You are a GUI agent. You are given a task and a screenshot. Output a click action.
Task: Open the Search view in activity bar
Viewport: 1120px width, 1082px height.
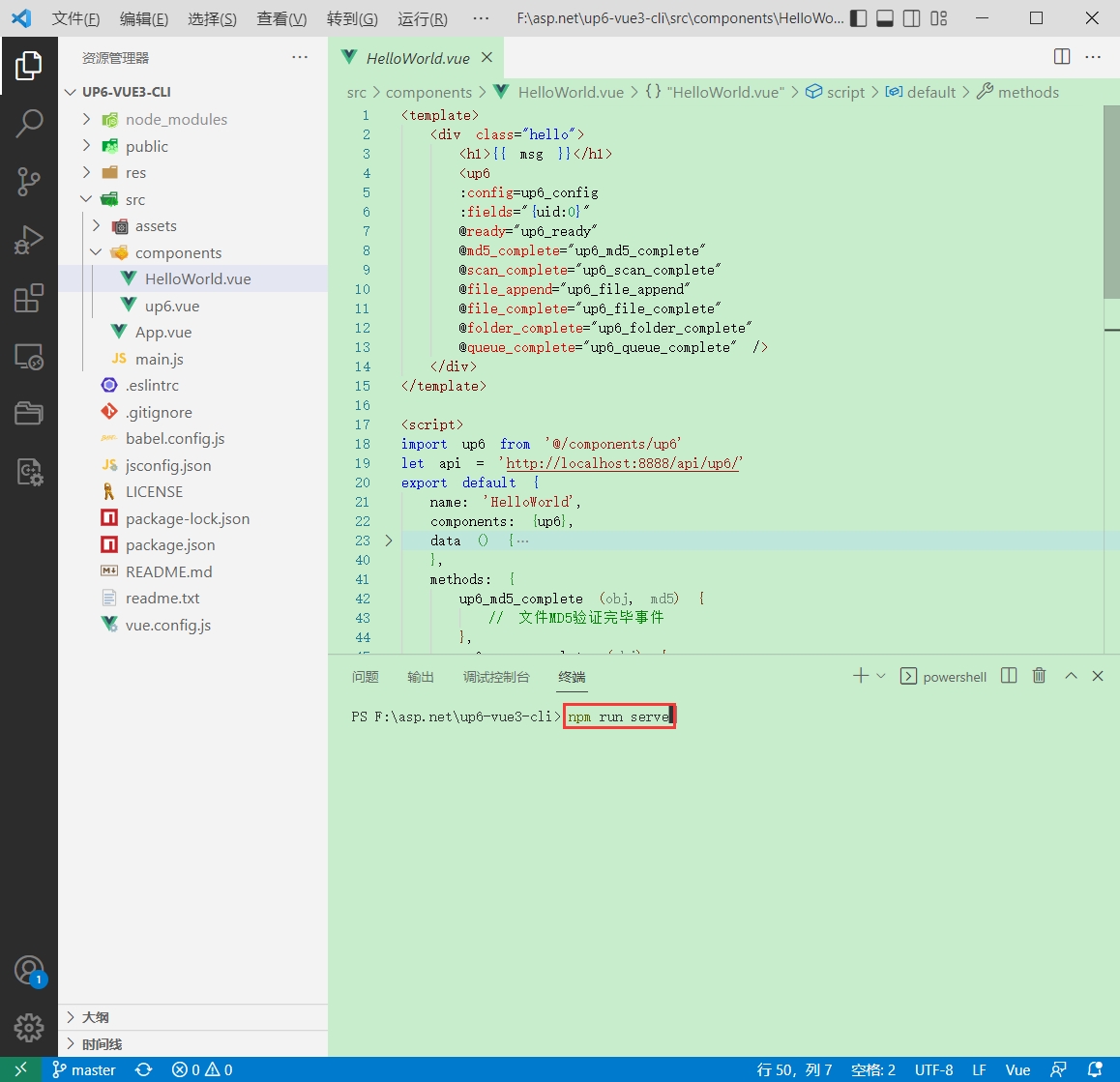29,123
